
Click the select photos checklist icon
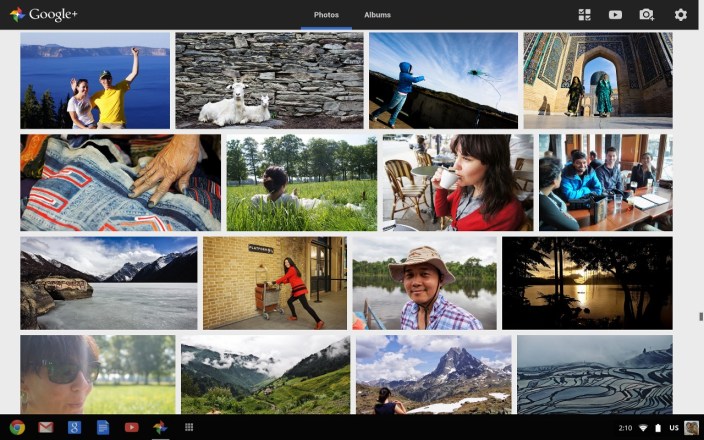click(x=585, y=15)
